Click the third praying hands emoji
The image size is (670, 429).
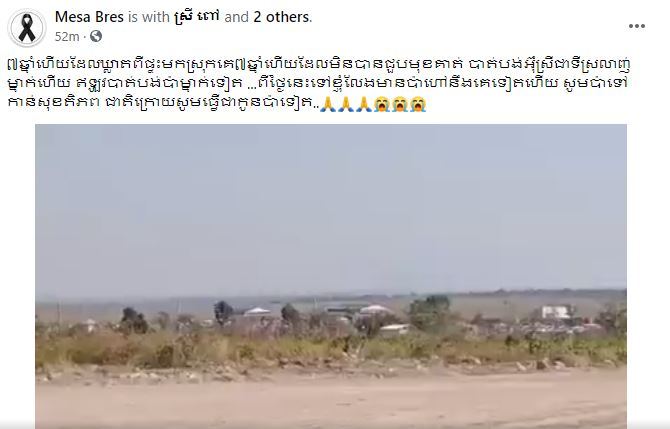[364, 104]
